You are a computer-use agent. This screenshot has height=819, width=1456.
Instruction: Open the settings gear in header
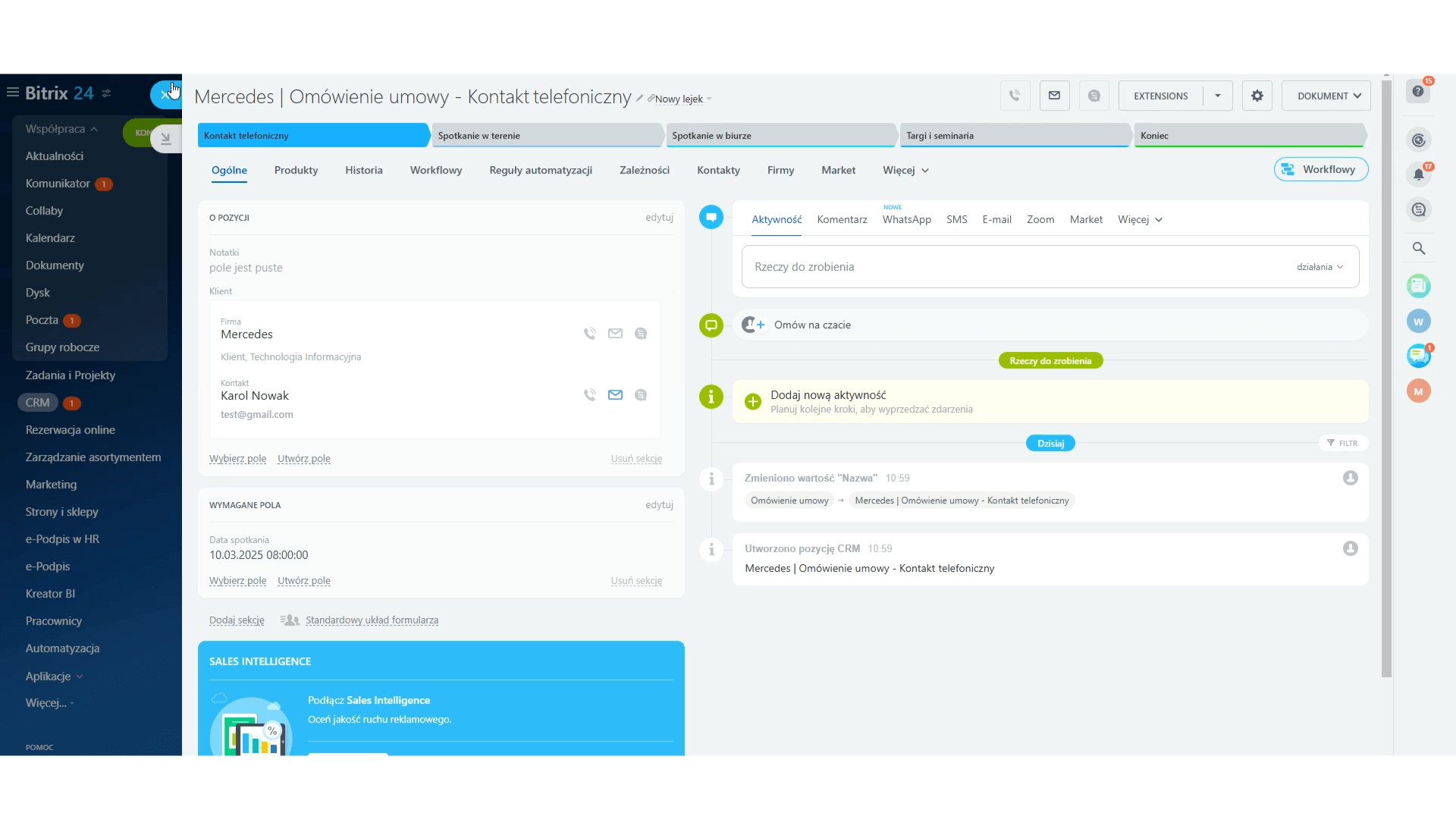(x=1257, y=96)
